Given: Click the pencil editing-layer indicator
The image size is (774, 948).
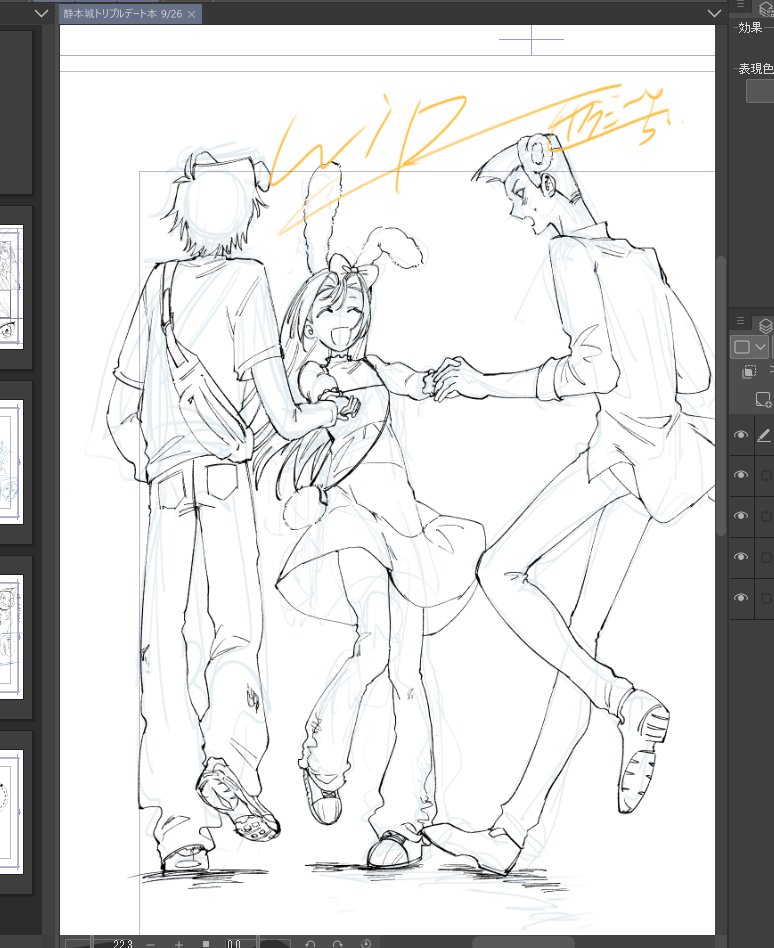Looking at the screenshot, I should pos(764,435).
